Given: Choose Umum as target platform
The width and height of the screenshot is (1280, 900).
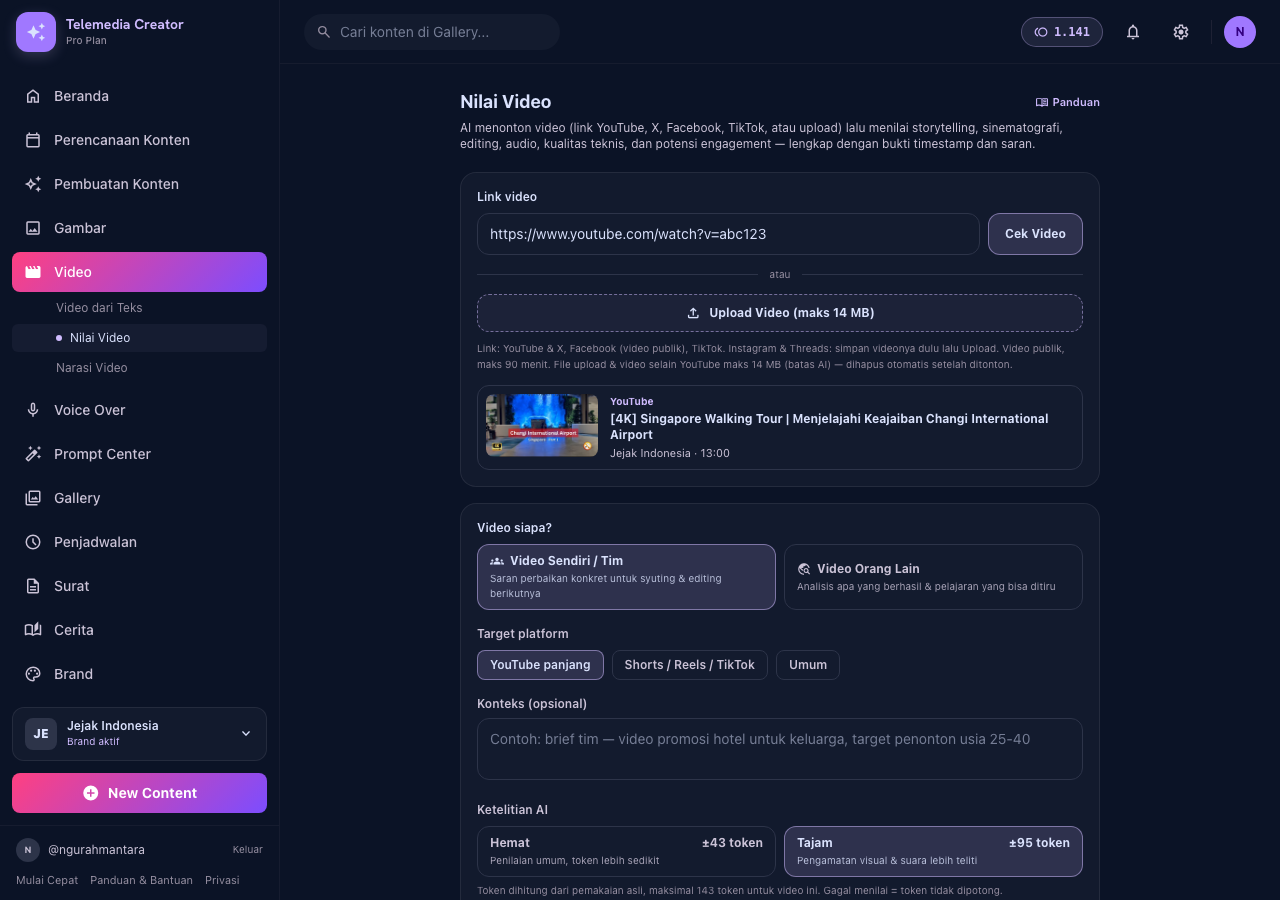Looking at the screenshot, I should 808,665.
